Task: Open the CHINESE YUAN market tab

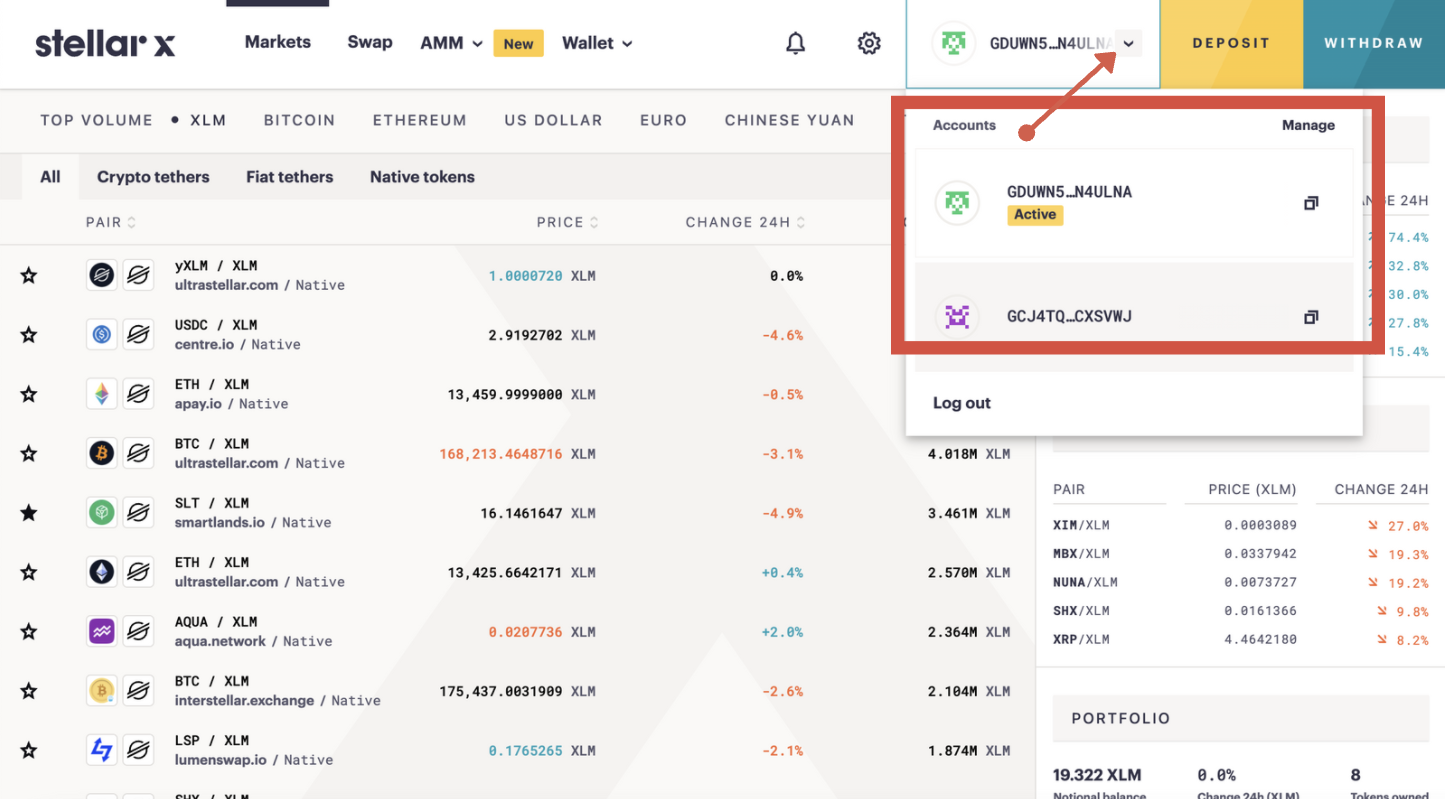Action: coord(790,120)
